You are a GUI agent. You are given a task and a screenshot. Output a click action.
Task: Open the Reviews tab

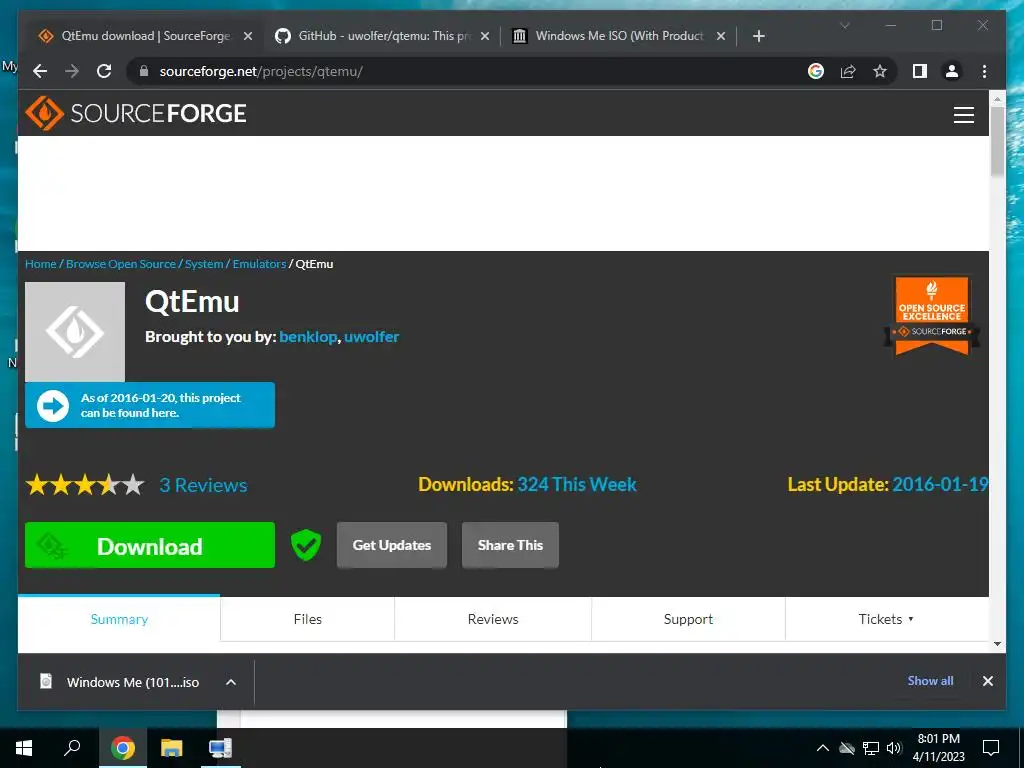click(493, 619)
